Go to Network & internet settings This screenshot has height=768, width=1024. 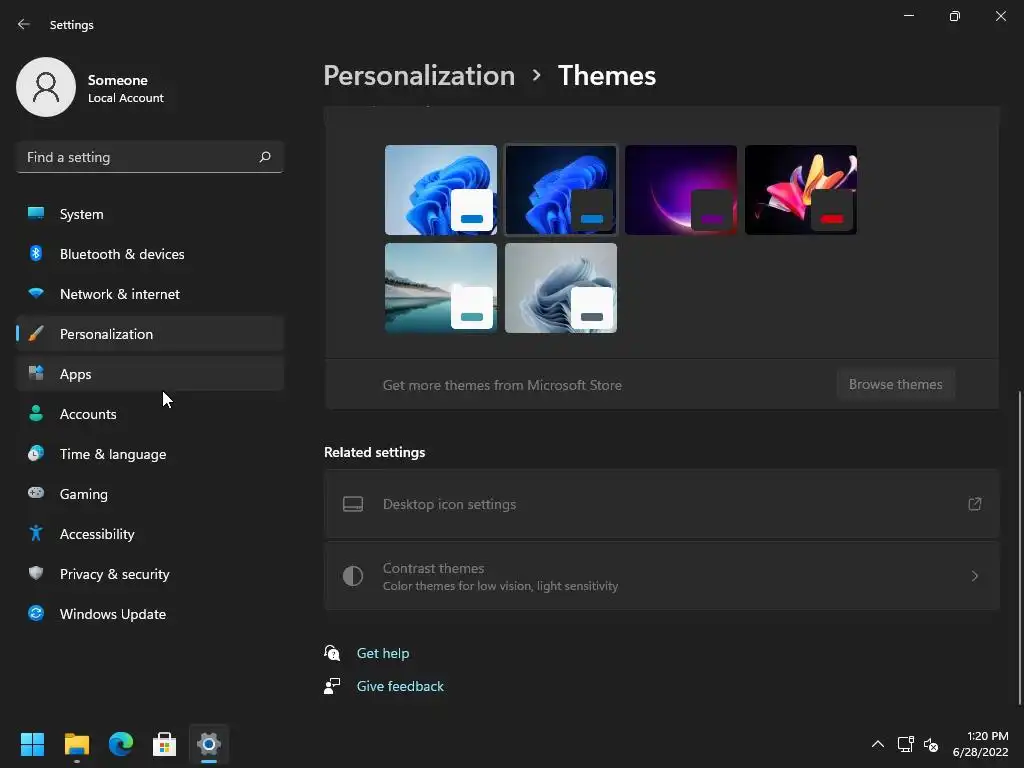(150, 294)
